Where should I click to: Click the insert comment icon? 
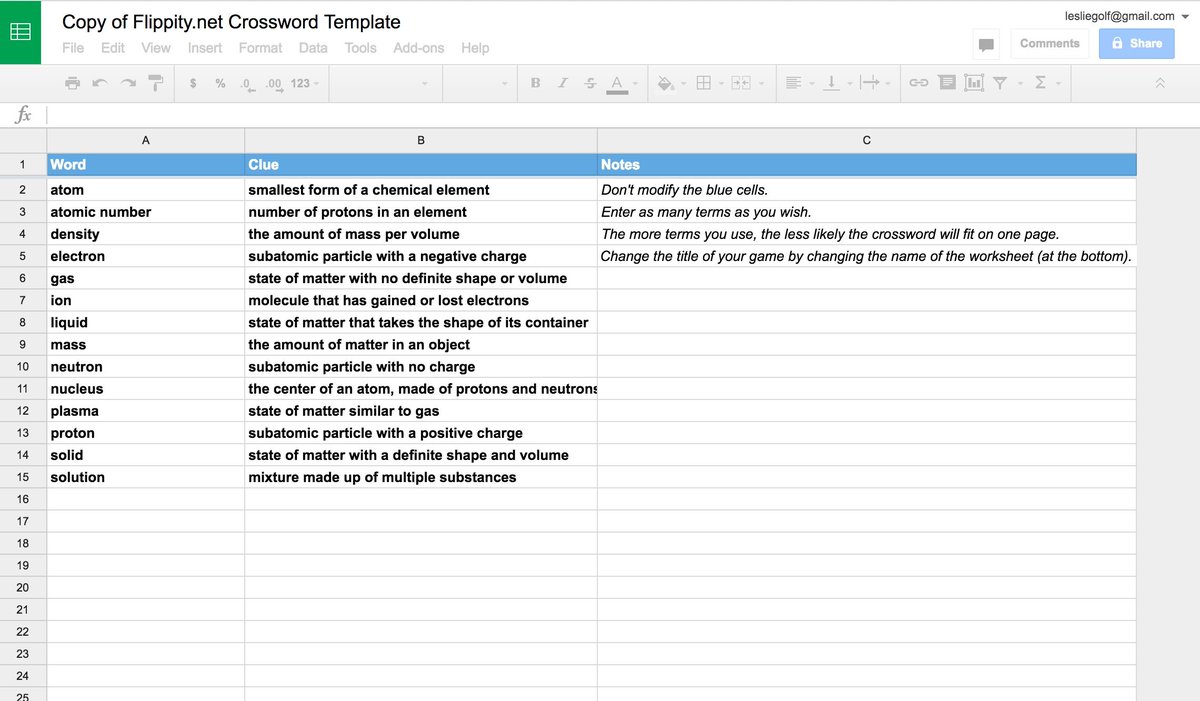coord(946,83)
